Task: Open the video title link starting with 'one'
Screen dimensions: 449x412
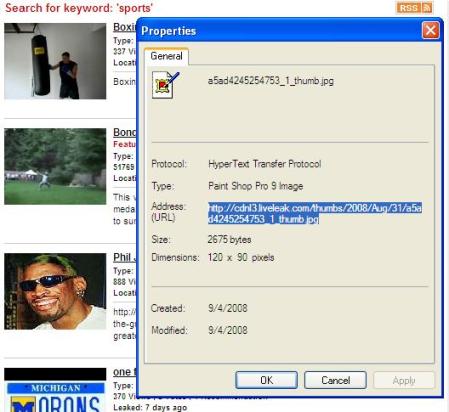Action: point(124,372)
